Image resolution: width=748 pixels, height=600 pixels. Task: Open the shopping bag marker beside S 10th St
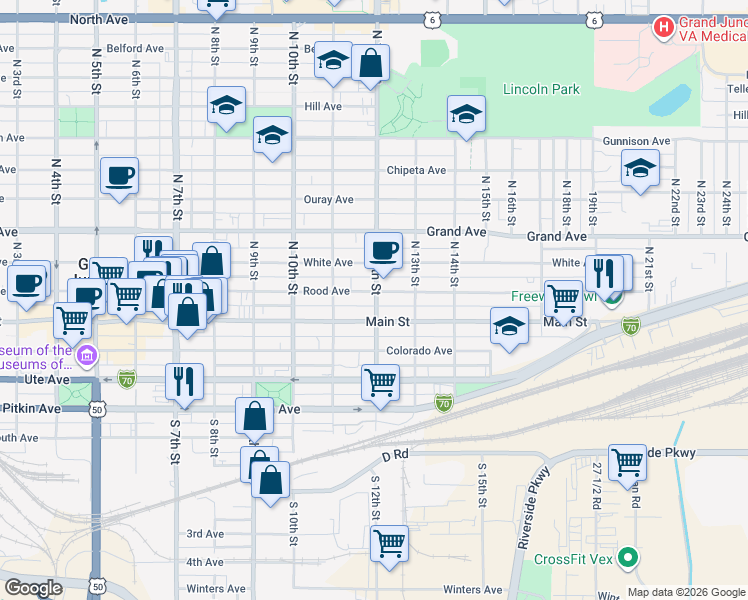[270, 481]
